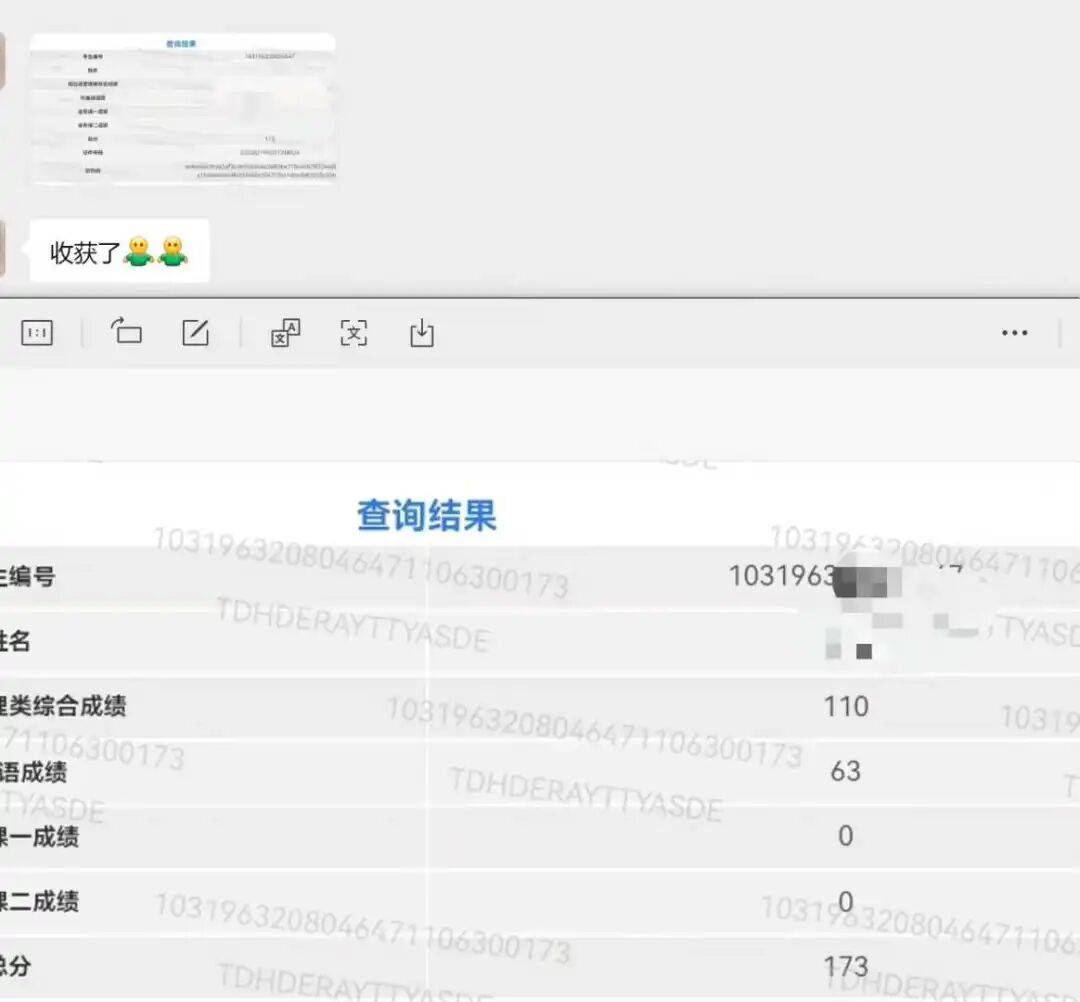
Task: Select the 1:1 actual size view icon
Action: pyautogui.click(x=37, y=333)
